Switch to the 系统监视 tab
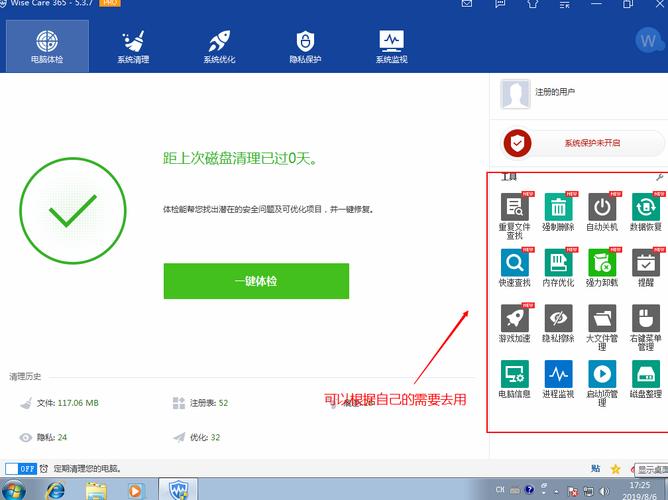 (x=392, y=46)
